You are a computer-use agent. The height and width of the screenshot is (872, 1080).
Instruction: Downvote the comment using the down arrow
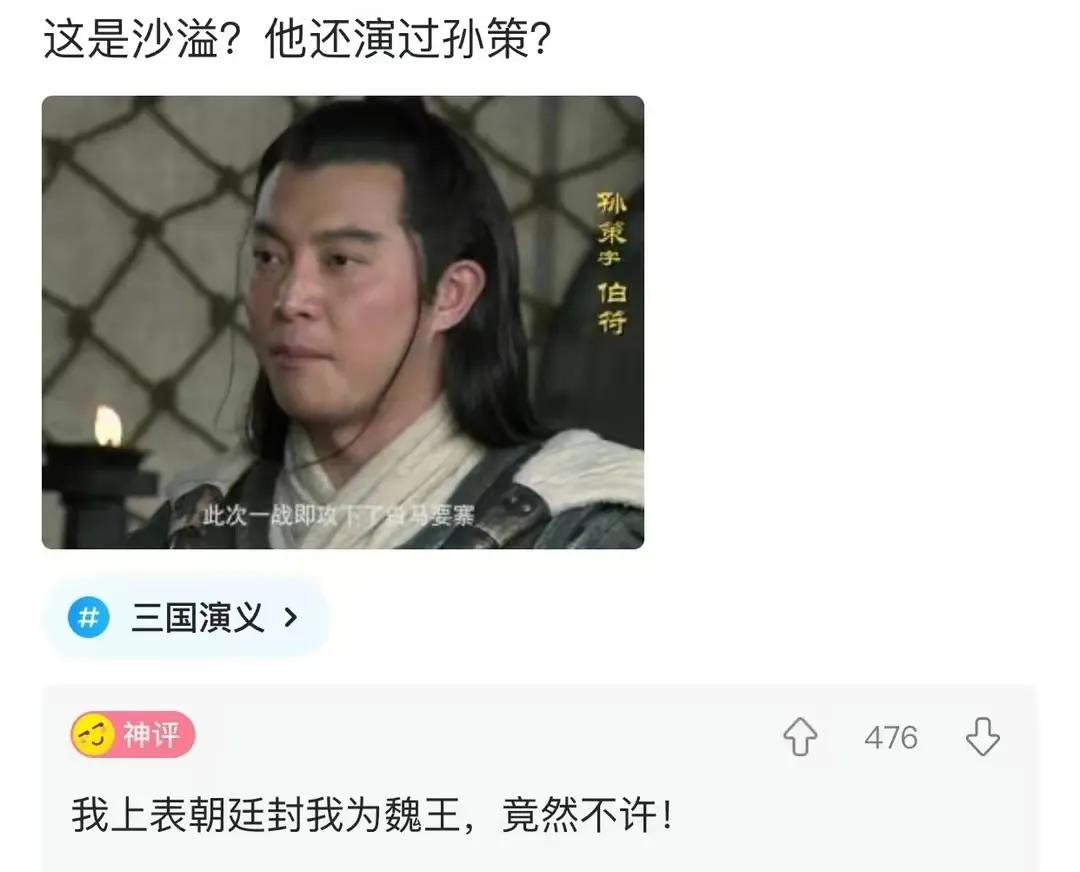983,736
